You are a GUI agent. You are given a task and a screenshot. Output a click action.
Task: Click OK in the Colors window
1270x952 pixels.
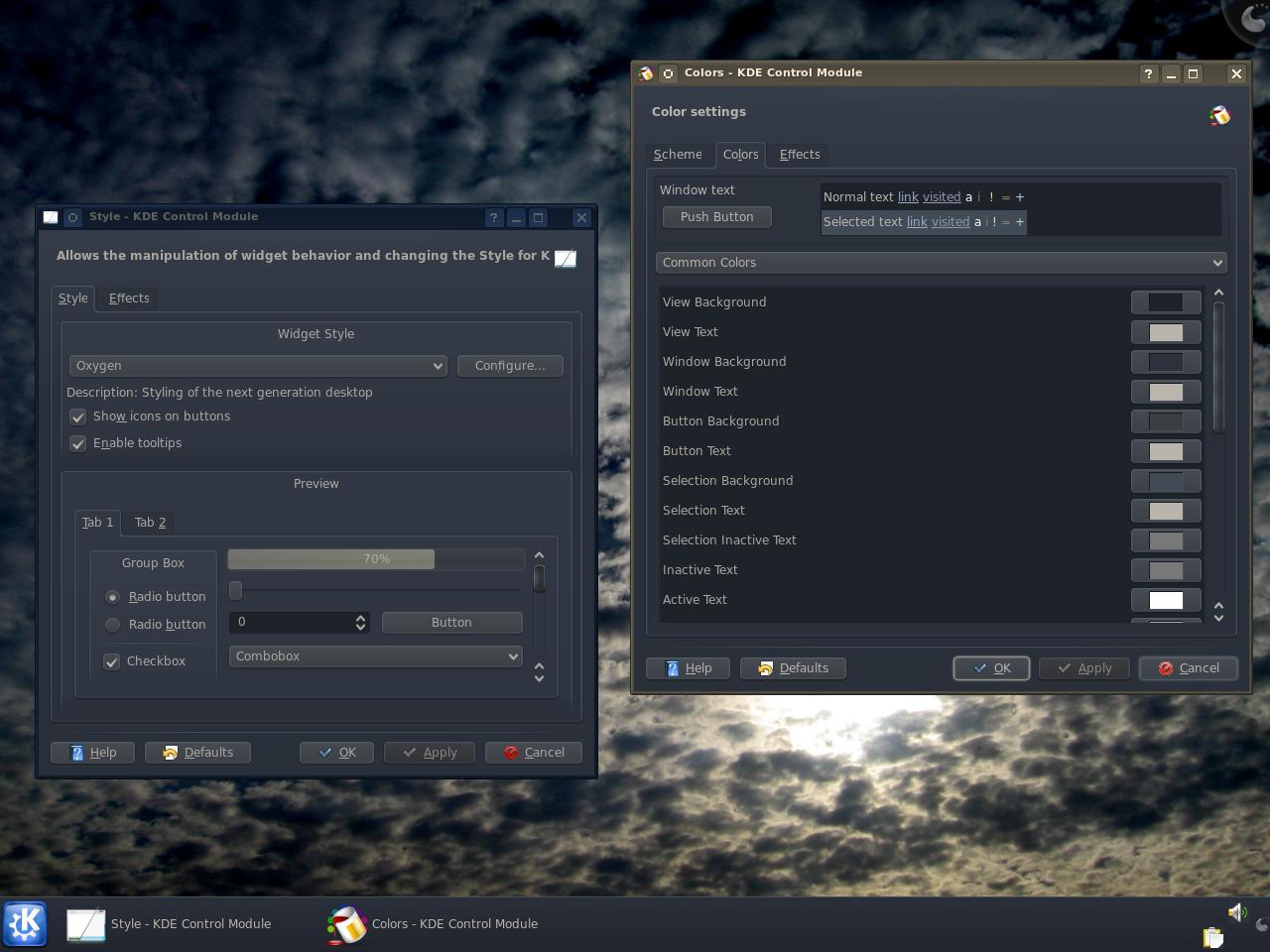[x=991, y=668]
